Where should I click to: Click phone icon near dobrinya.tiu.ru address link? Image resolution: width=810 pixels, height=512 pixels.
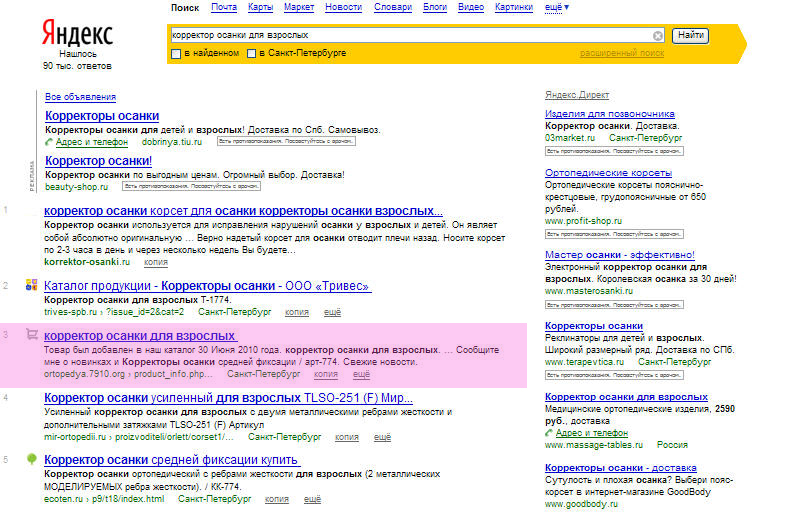pyautogui.click(x=49, y=142)
